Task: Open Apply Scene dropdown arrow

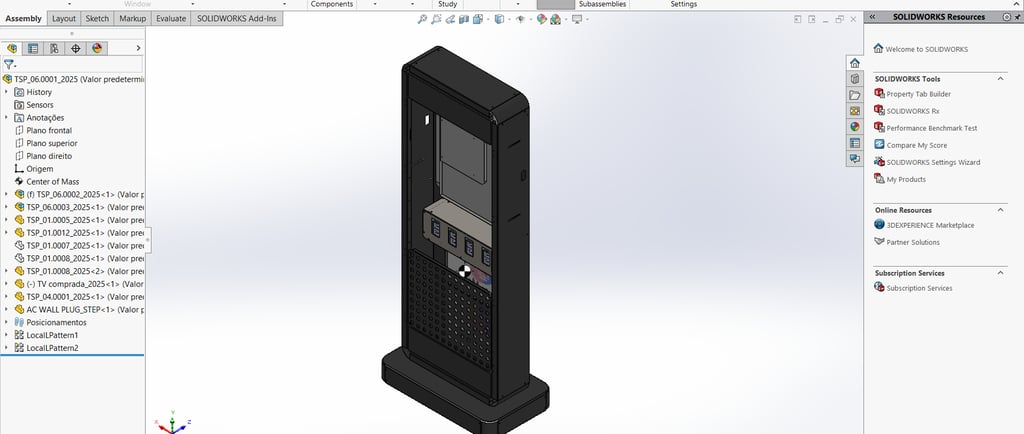Action: (x=566, y=20)
